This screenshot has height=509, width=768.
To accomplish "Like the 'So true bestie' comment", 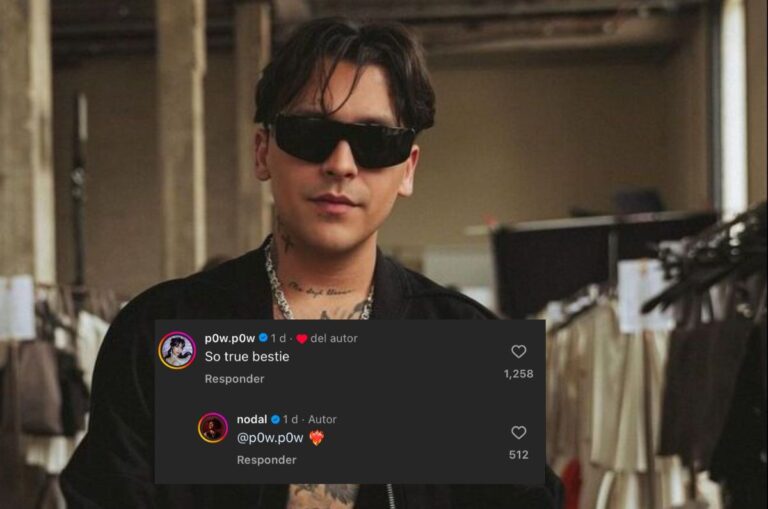I will (x=518, y=351).
